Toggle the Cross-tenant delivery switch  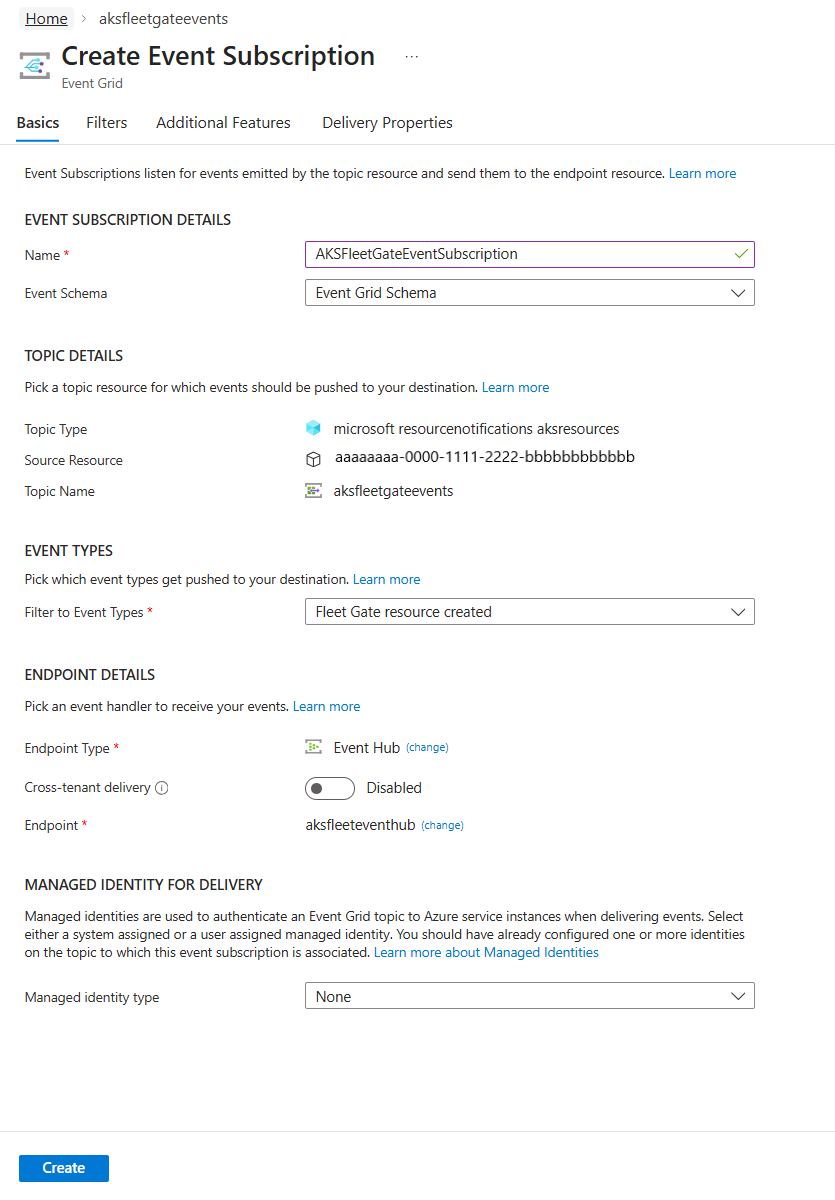(x=330, y=788)
